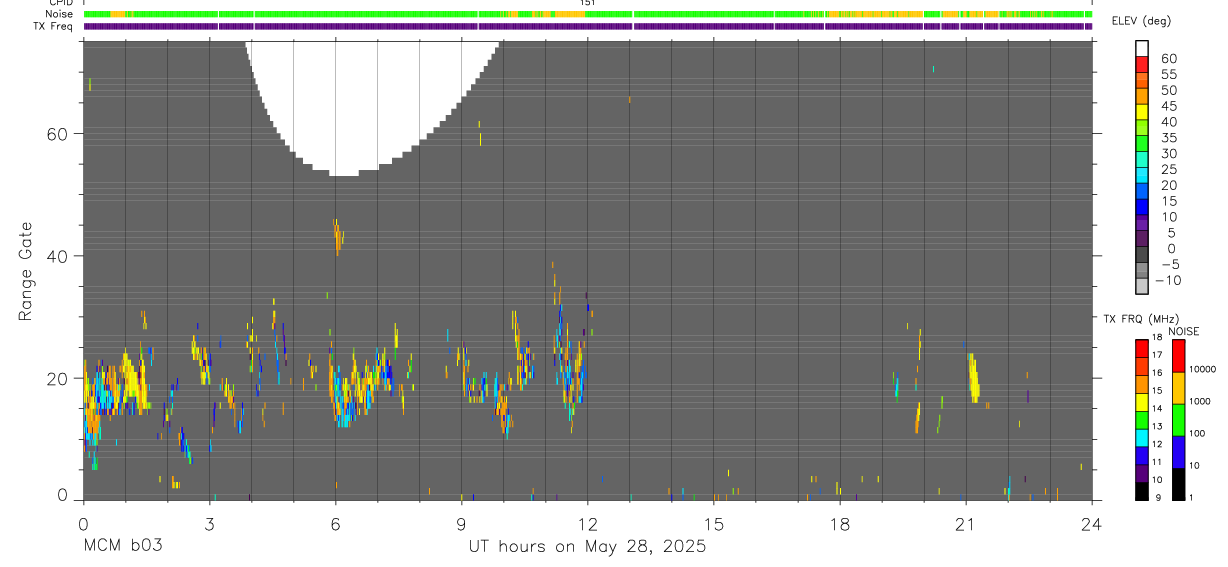Image resolution: width=1228 pixels, height=567 pixels.
Task: Choose the blue swatch in the NOISE color bar
Action: coord(1178,451)
